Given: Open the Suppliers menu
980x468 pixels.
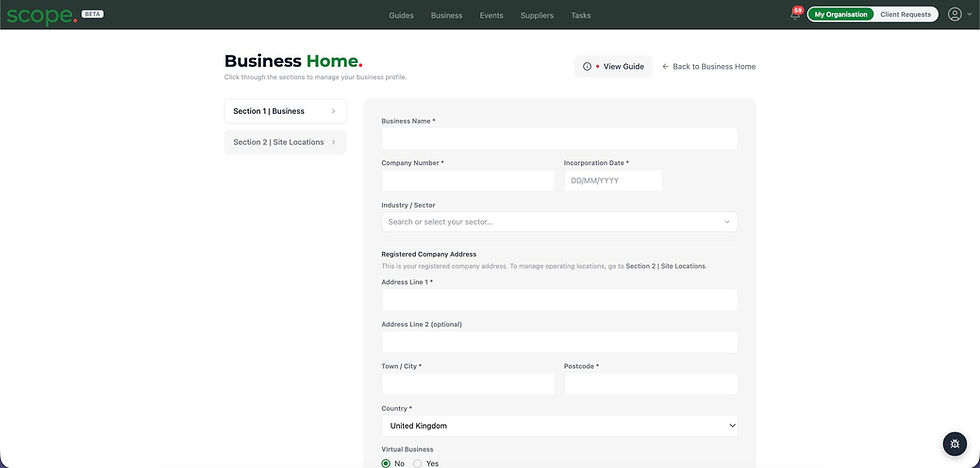Looking at the screenshot, I should [x=537, y=16].
